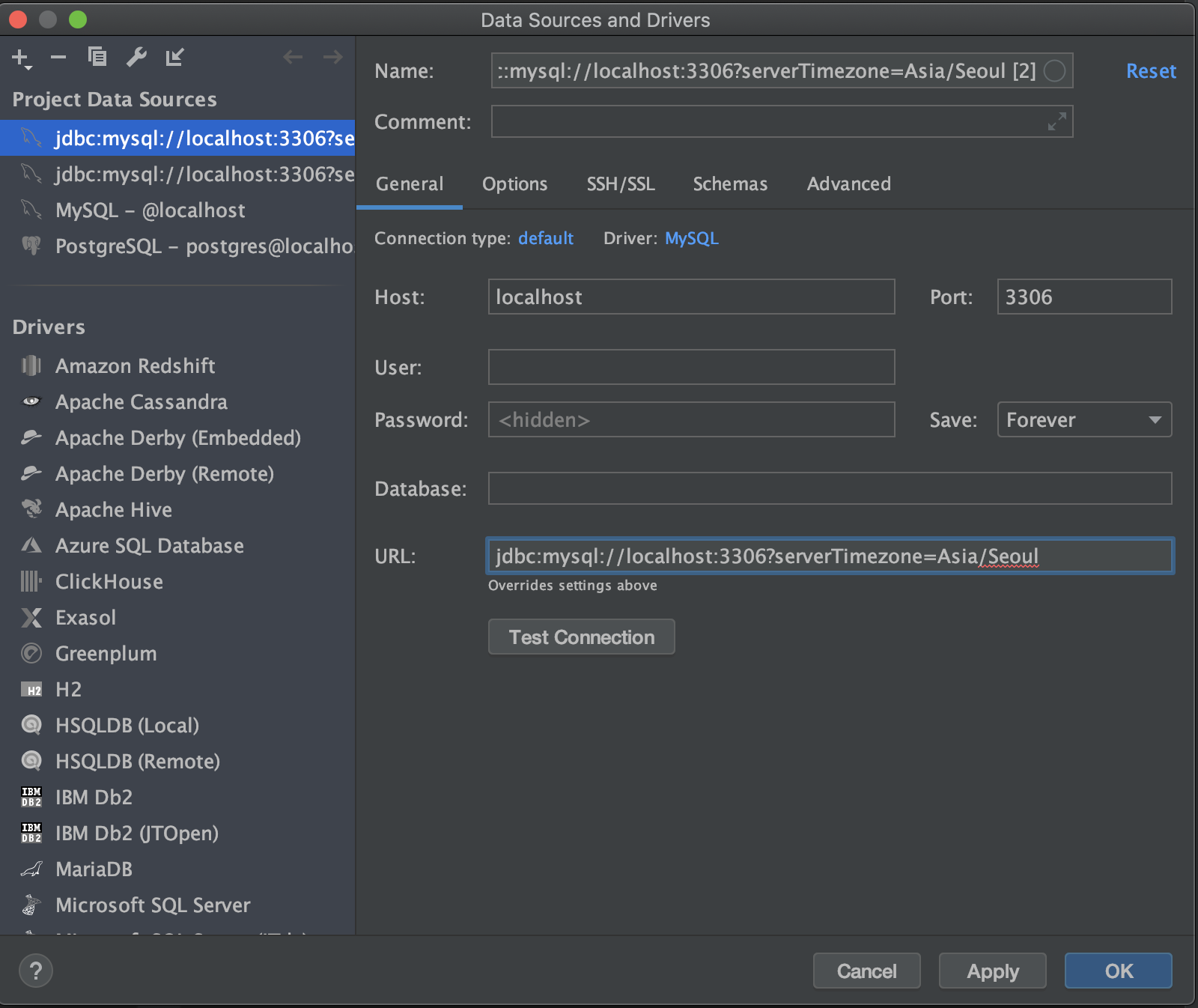Click into the Port field

point(1084,297)
